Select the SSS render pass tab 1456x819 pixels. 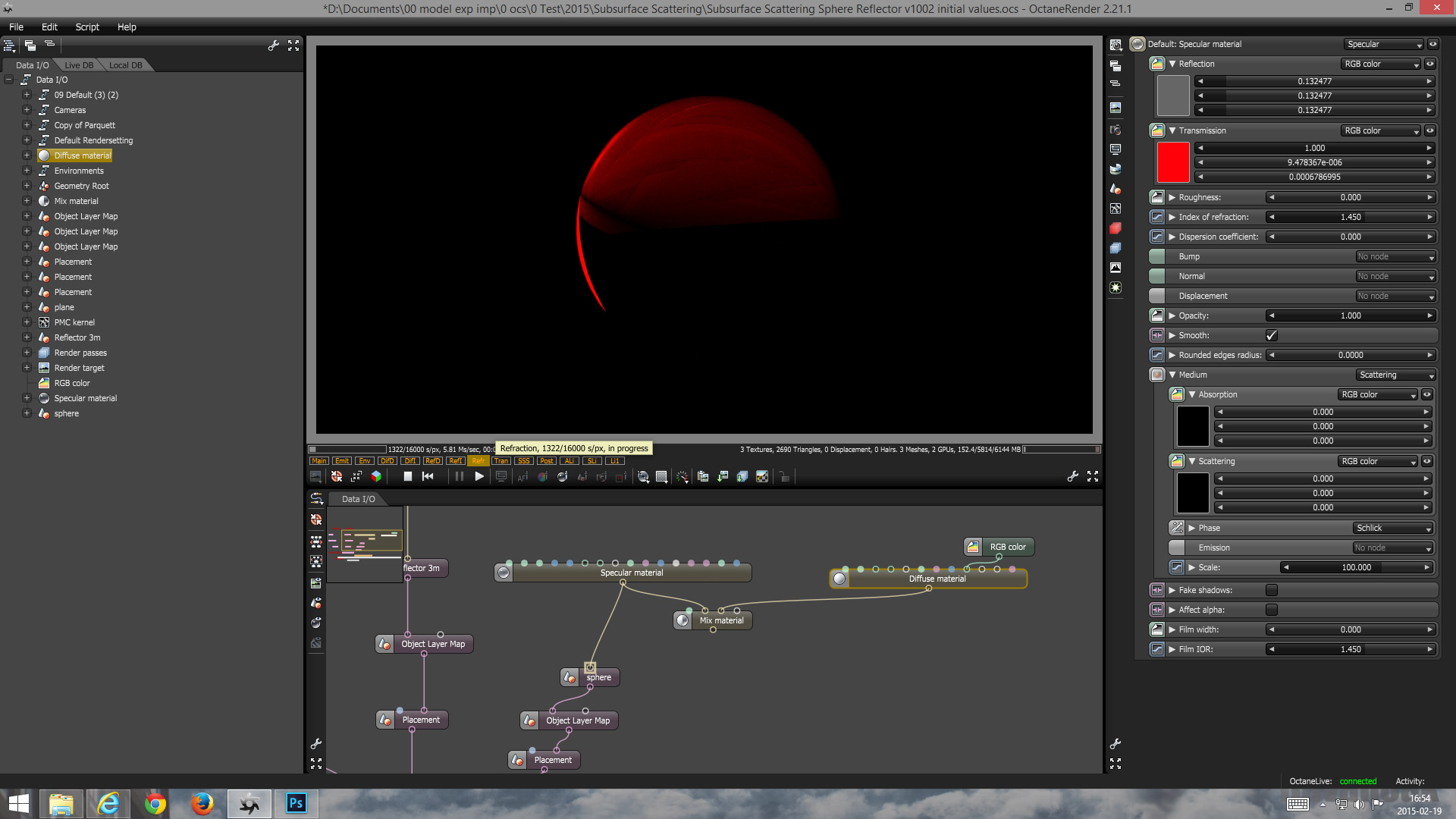click(x=523, y=461)
